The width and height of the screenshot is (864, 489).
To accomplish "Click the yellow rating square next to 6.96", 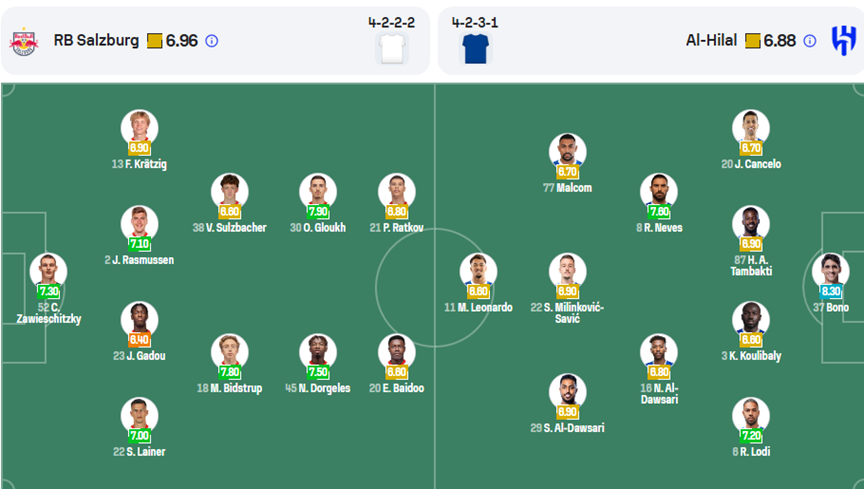I will coord(154,41).
